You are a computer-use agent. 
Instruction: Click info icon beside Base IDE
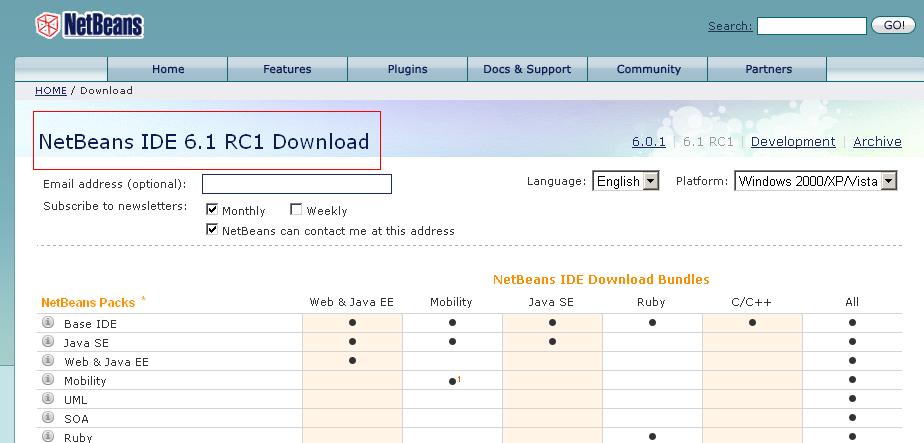pos(48,322)
